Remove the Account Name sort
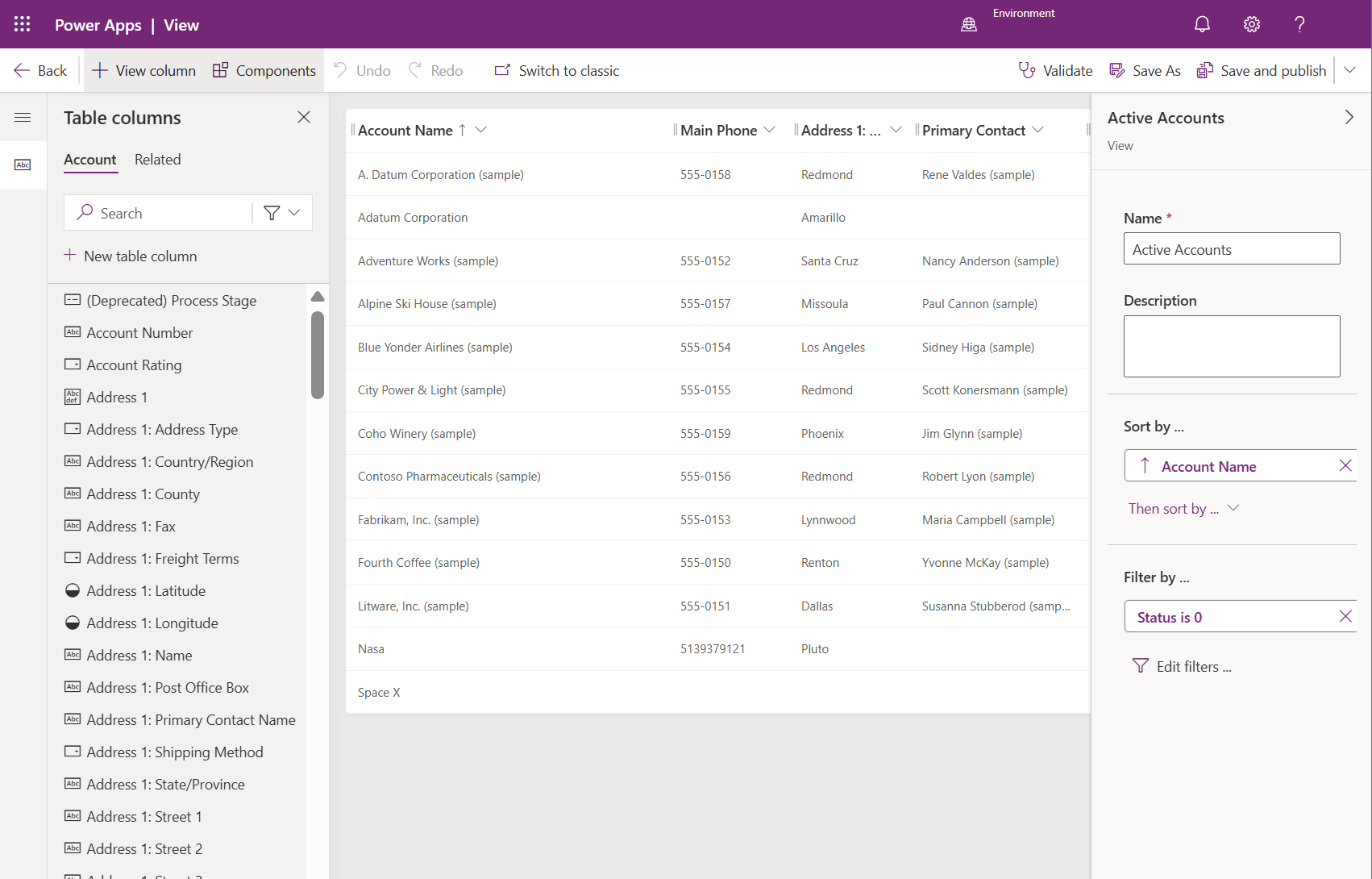The width and height of the screenshot is (1372, 879). pos(1345,466)
